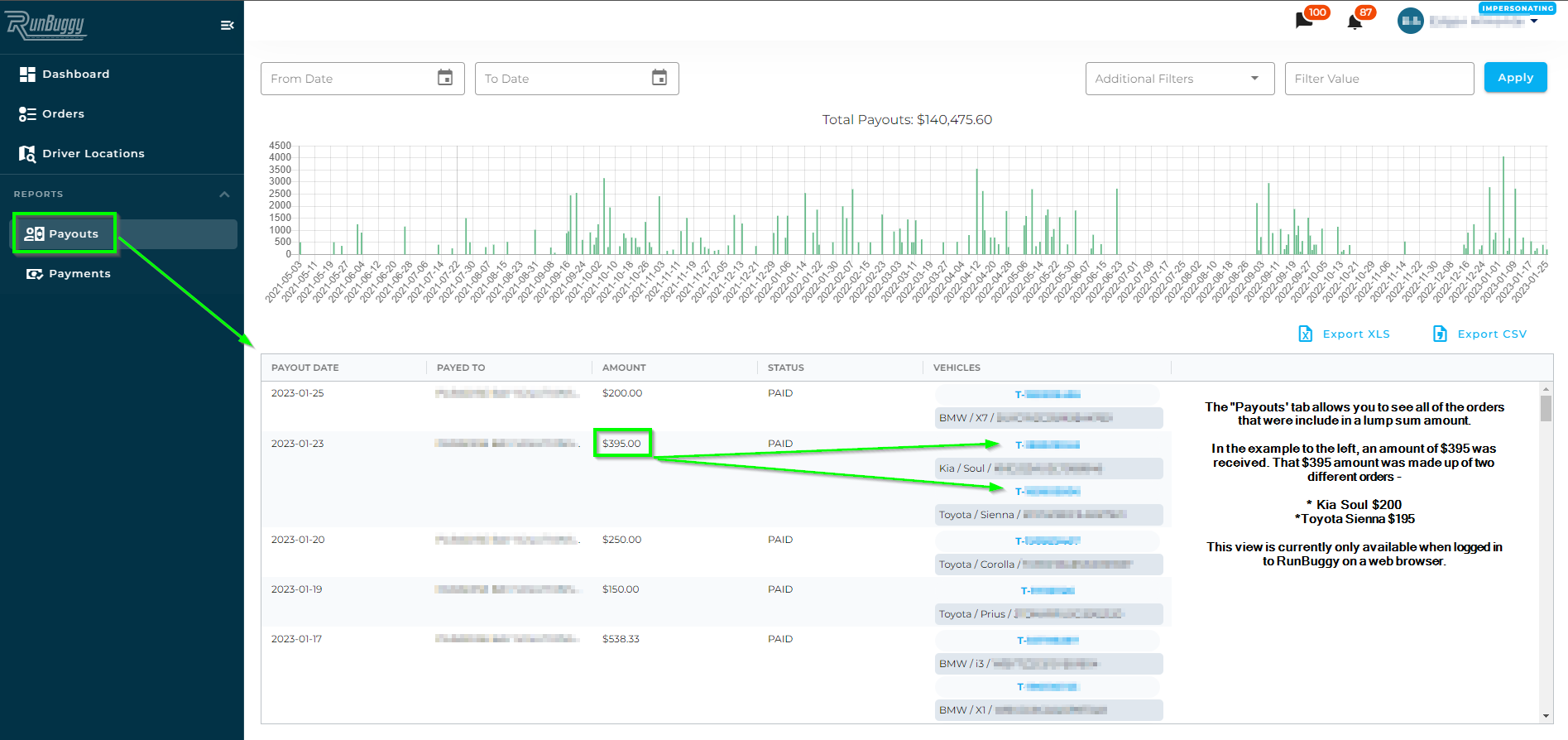Select the 2023-01-25 payout date
1568x740 pixels.
298,393
